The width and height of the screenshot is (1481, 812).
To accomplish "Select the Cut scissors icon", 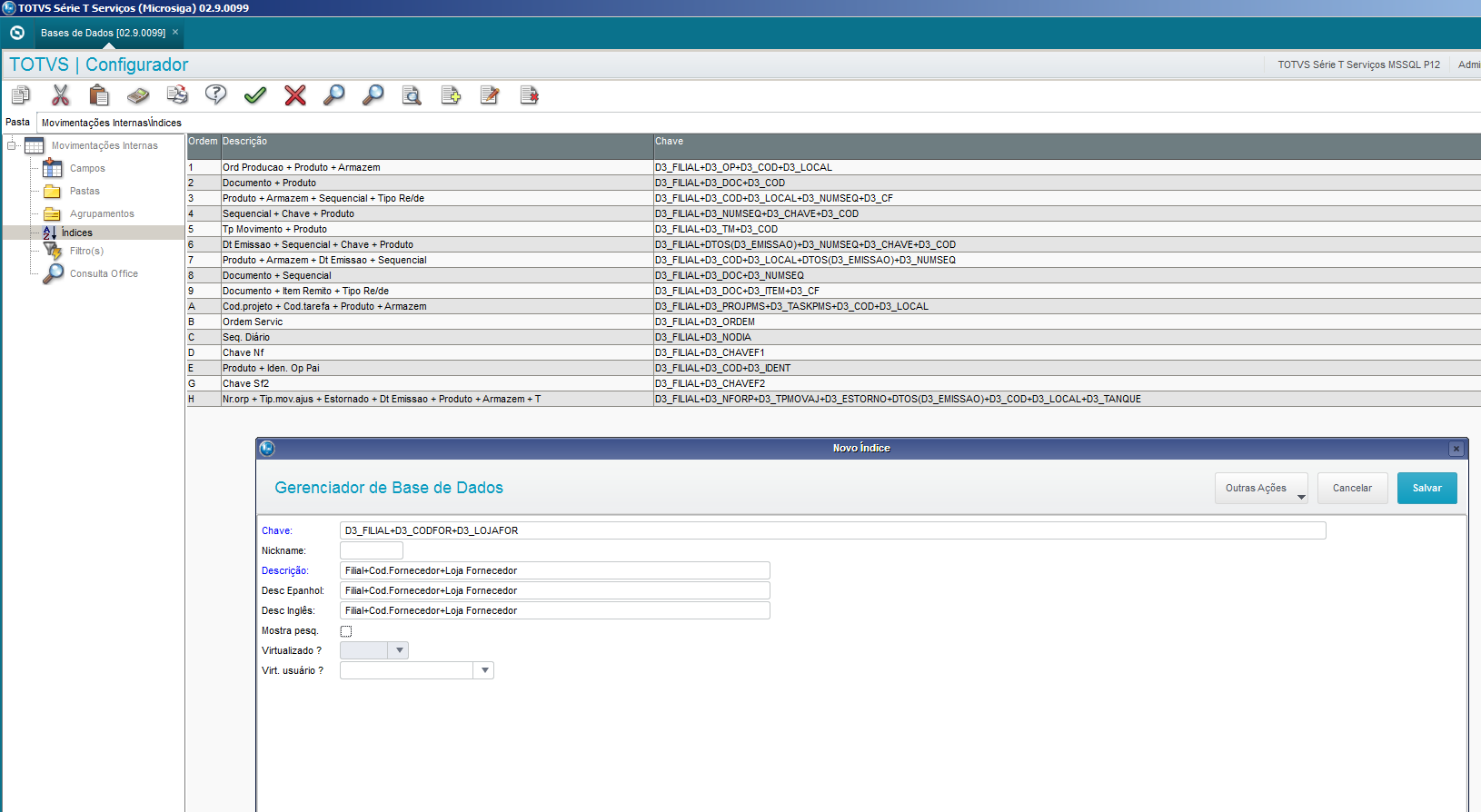I will [61, 95].
